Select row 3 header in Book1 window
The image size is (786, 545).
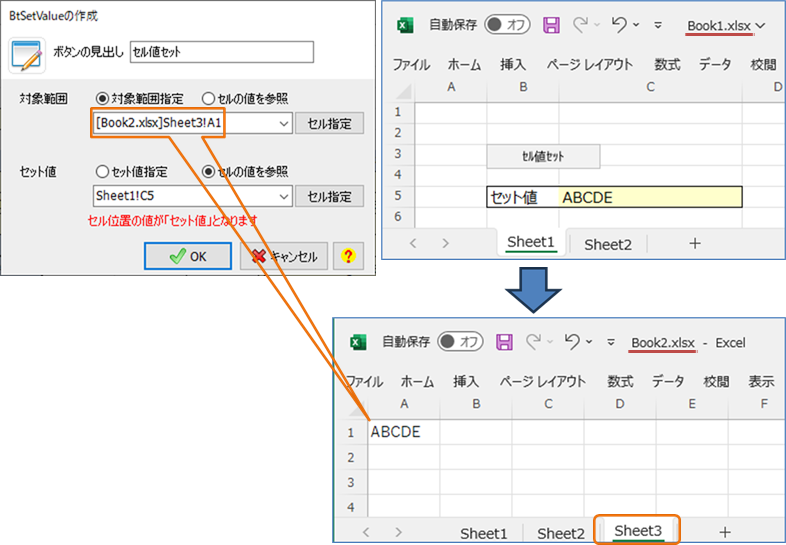tap(398, 153)
